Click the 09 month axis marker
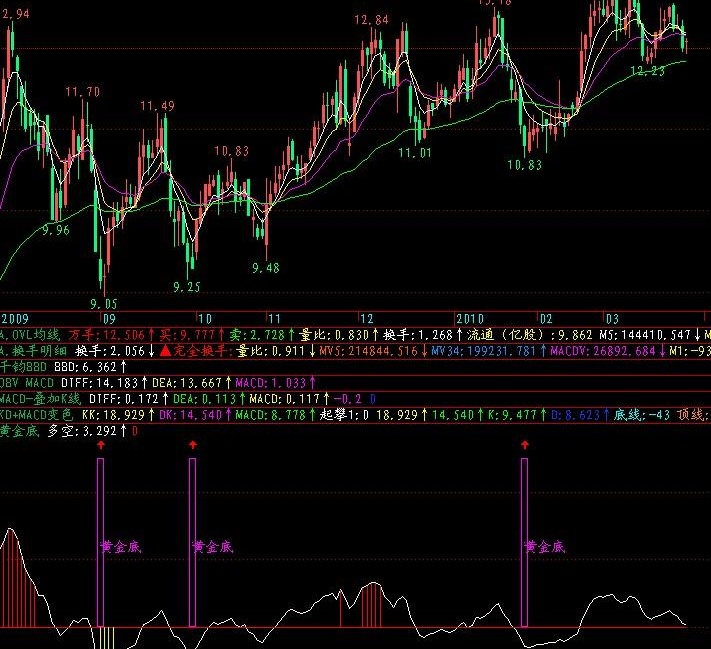Viewport: 711px width, 649px height. tap(109, 319)
